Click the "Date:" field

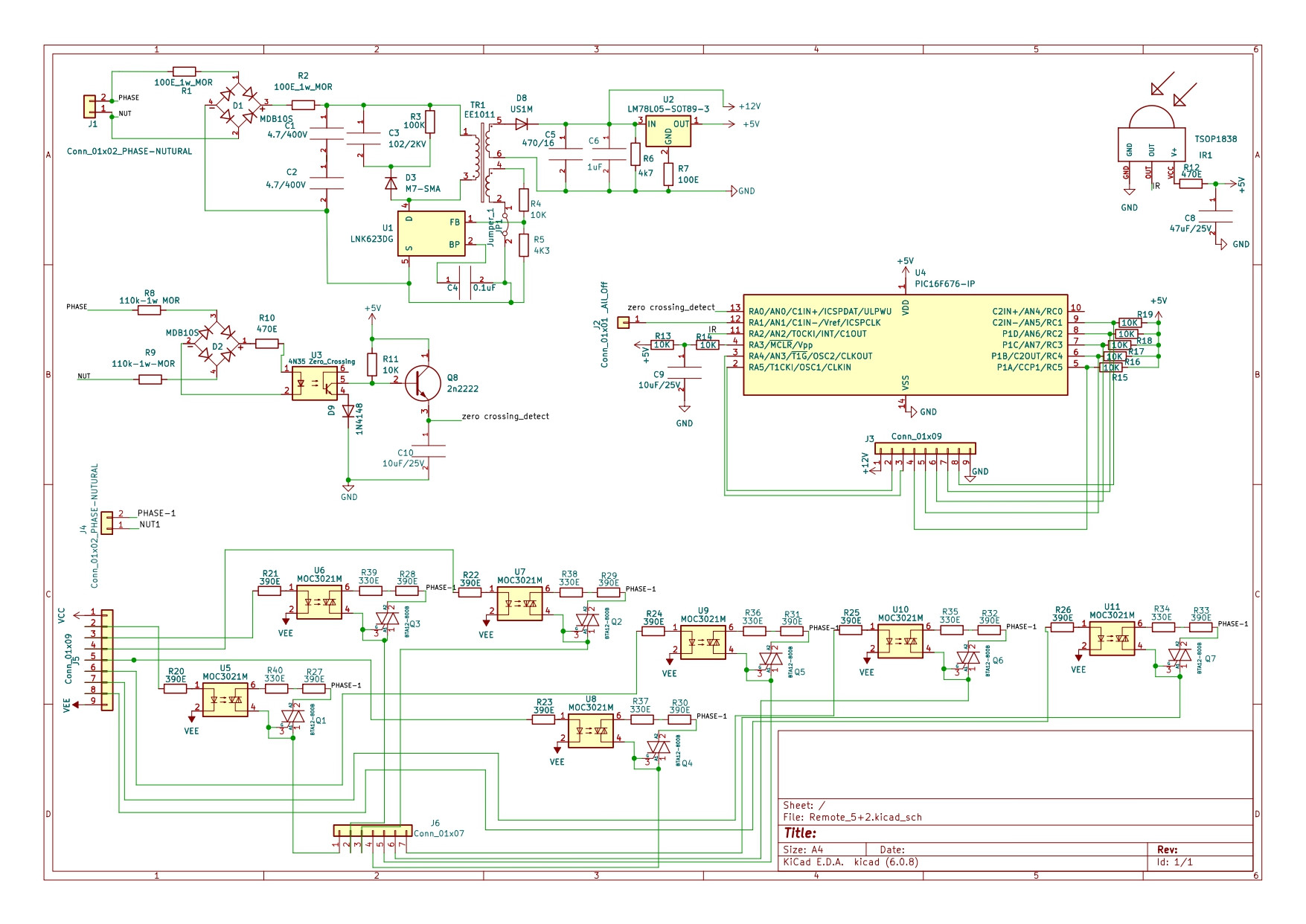click(892, 850)
